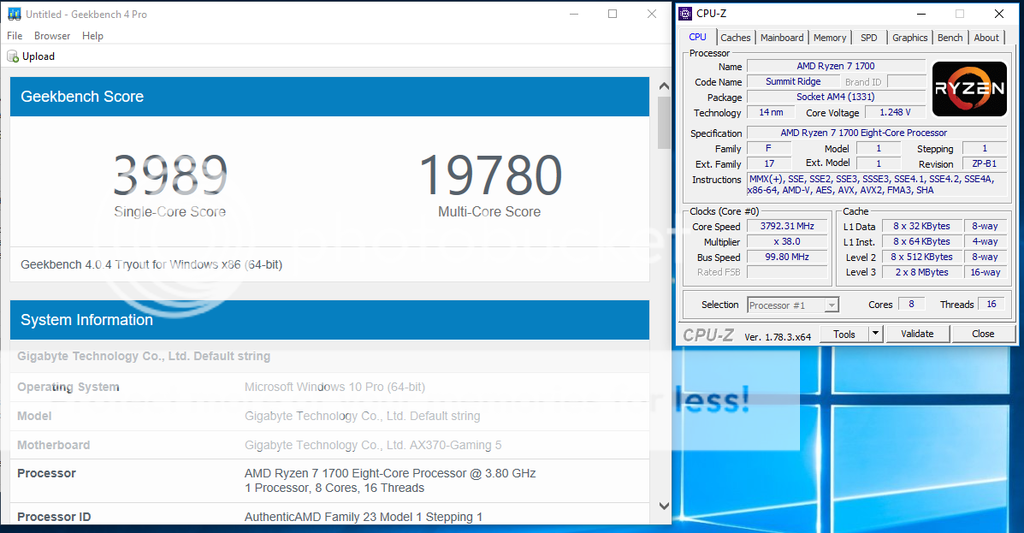The height and width of the screenshot is (533, 1024).
Task: Click the Upload icon in Geekbench toolbar
Action: (x=14, y=57)
